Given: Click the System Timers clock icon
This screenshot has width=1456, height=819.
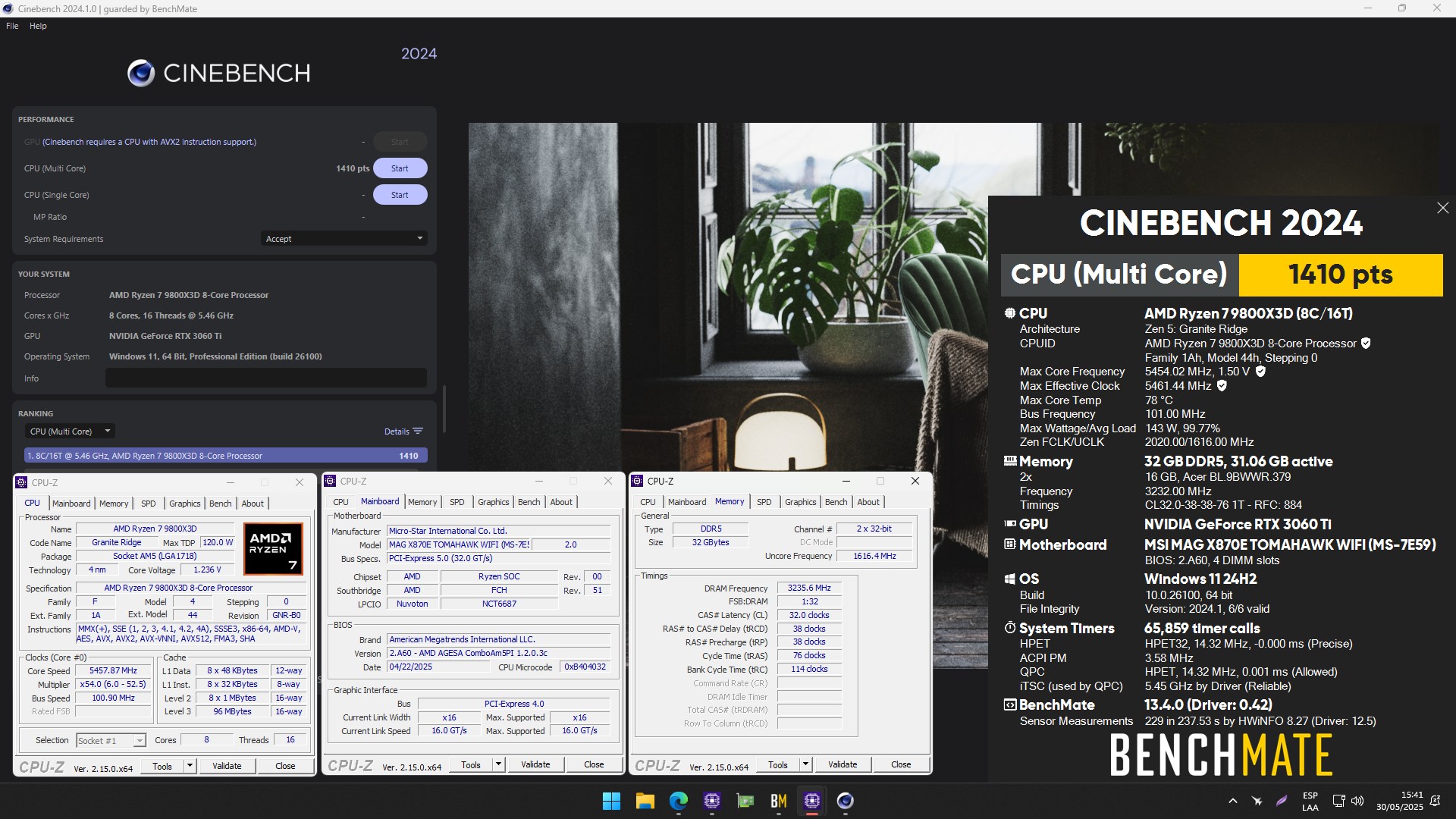Looking at the screenshot, I should pyautogui.click(x=1009, y=628).
